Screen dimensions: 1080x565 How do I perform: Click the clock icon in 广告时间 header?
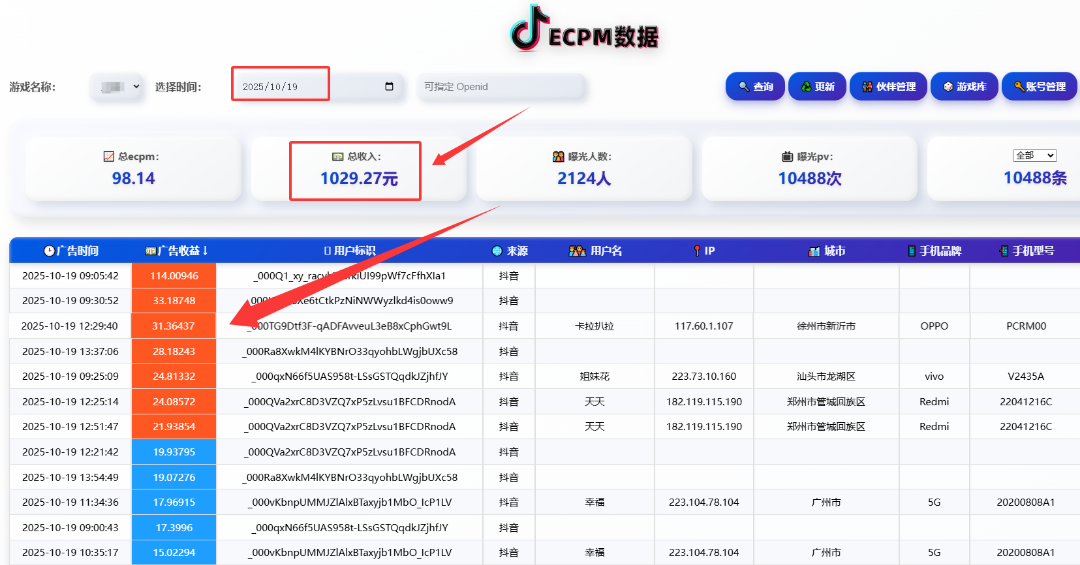tap(49, 251)
